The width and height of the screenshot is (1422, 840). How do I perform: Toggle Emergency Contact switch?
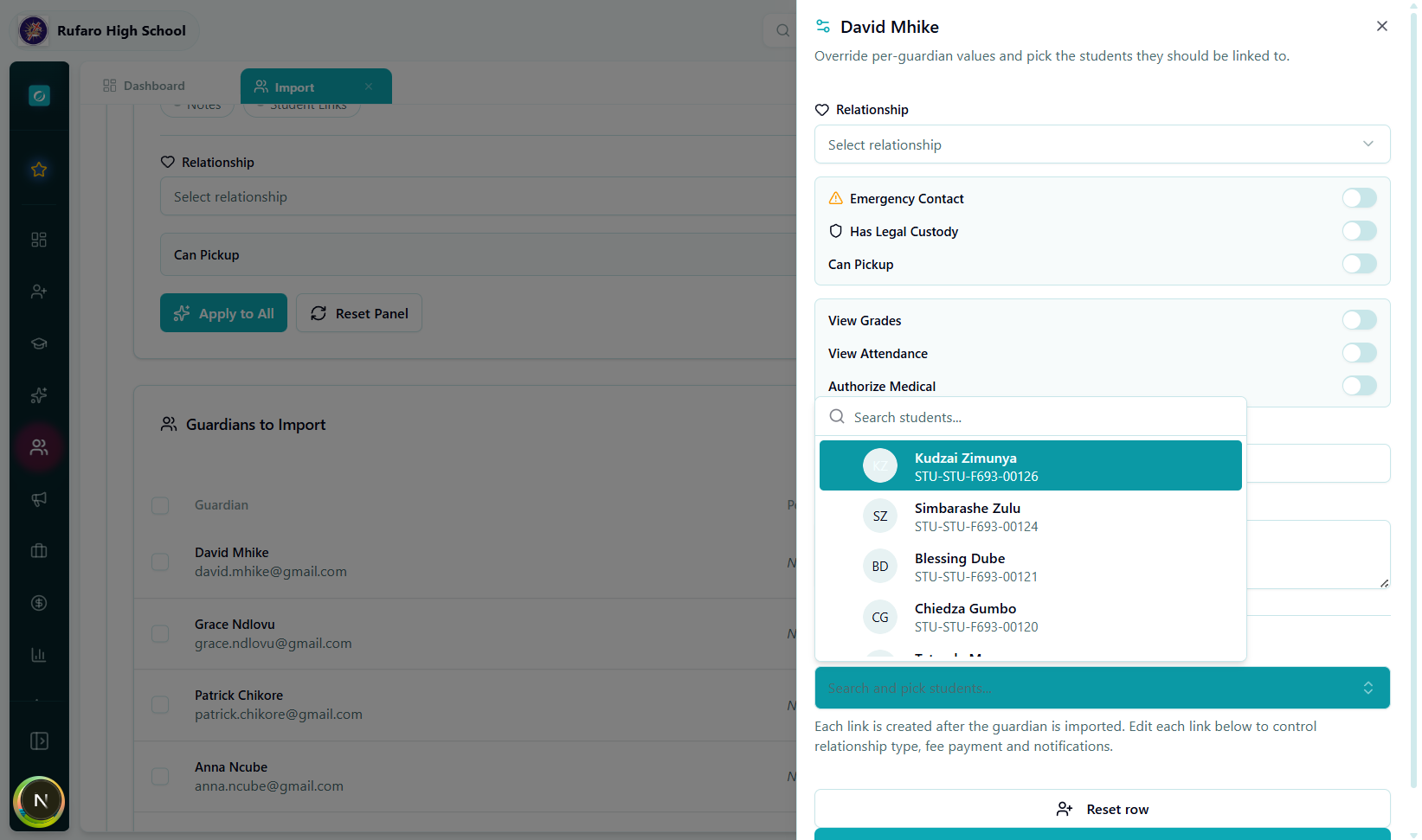pyautogui.click(x=1359, y=198)
